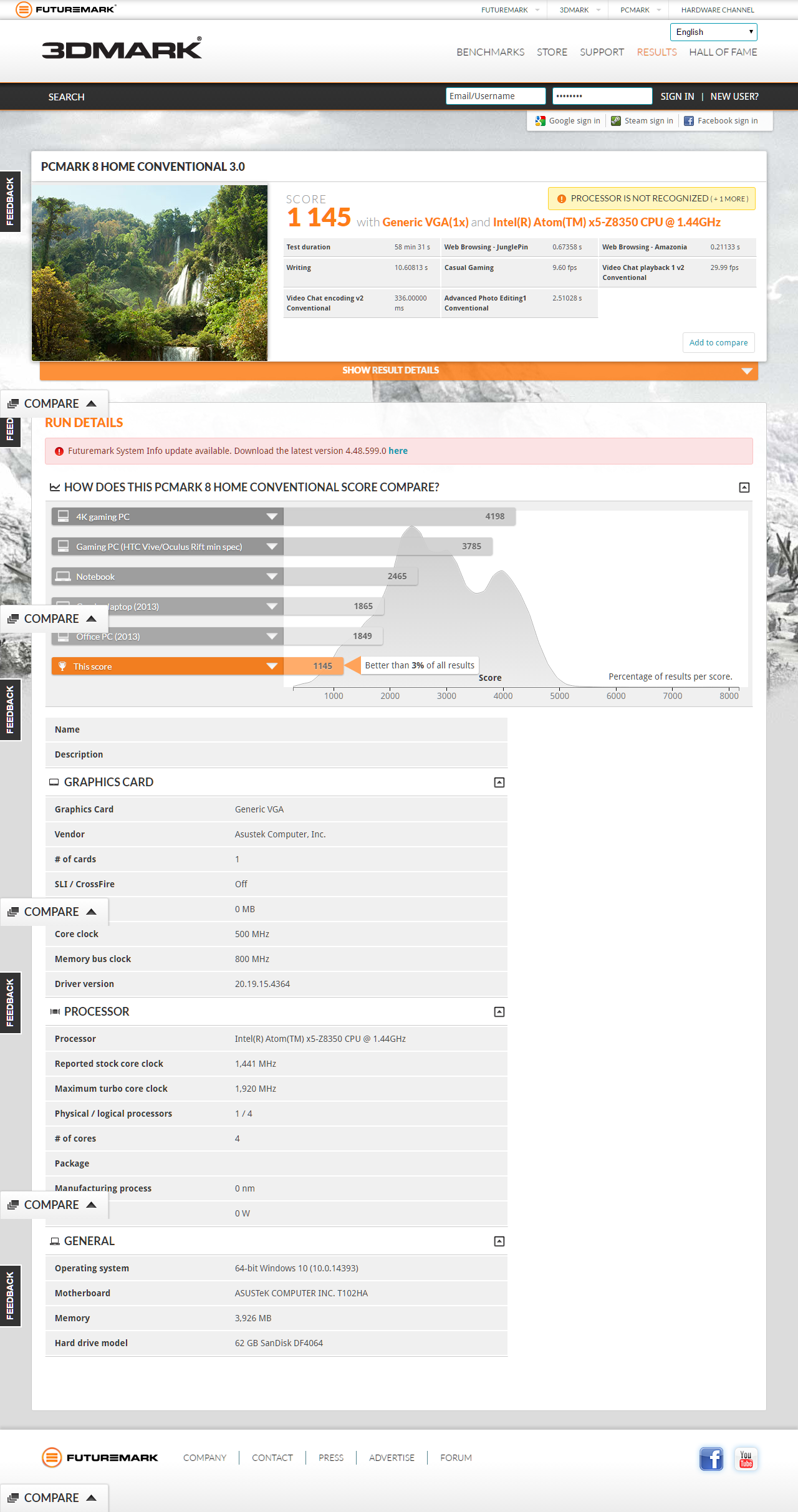Click the trophy icon on This score bar
The height and width of the screenshot is (1512, 798).
[x=62, y=666]
